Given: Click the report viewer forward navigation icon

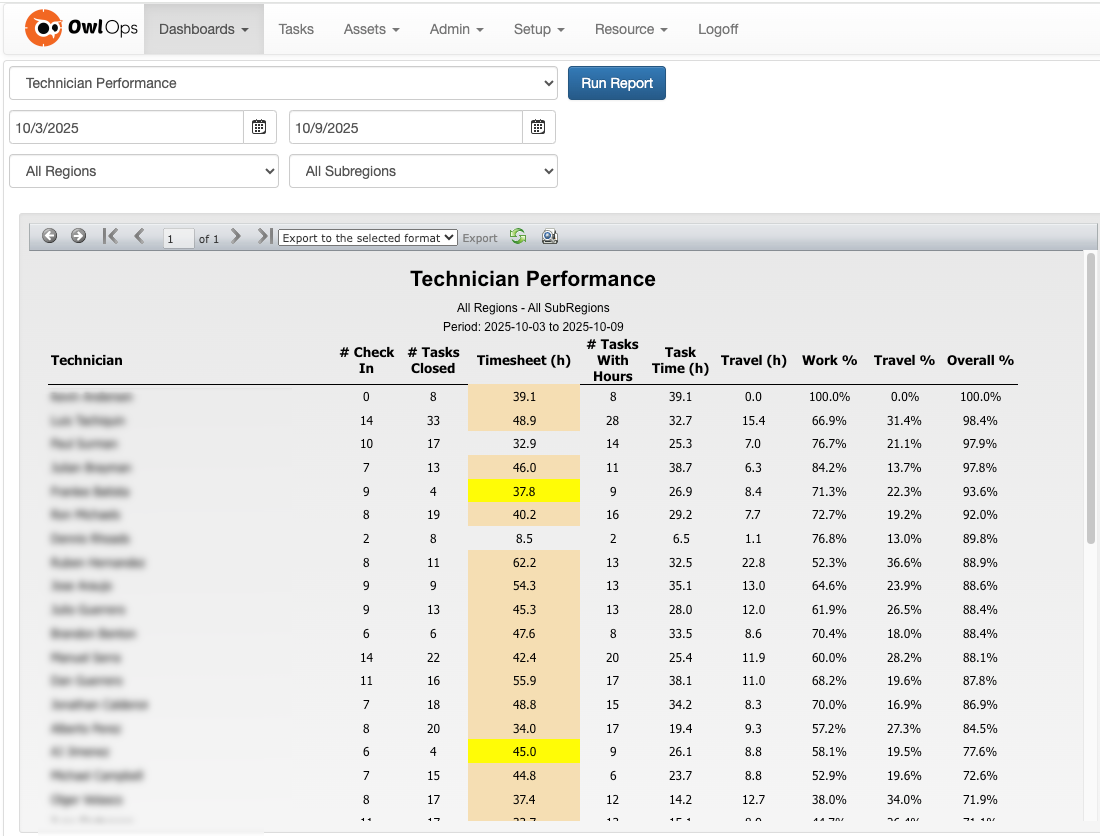Looking at the screenshot, I should 78,237.
